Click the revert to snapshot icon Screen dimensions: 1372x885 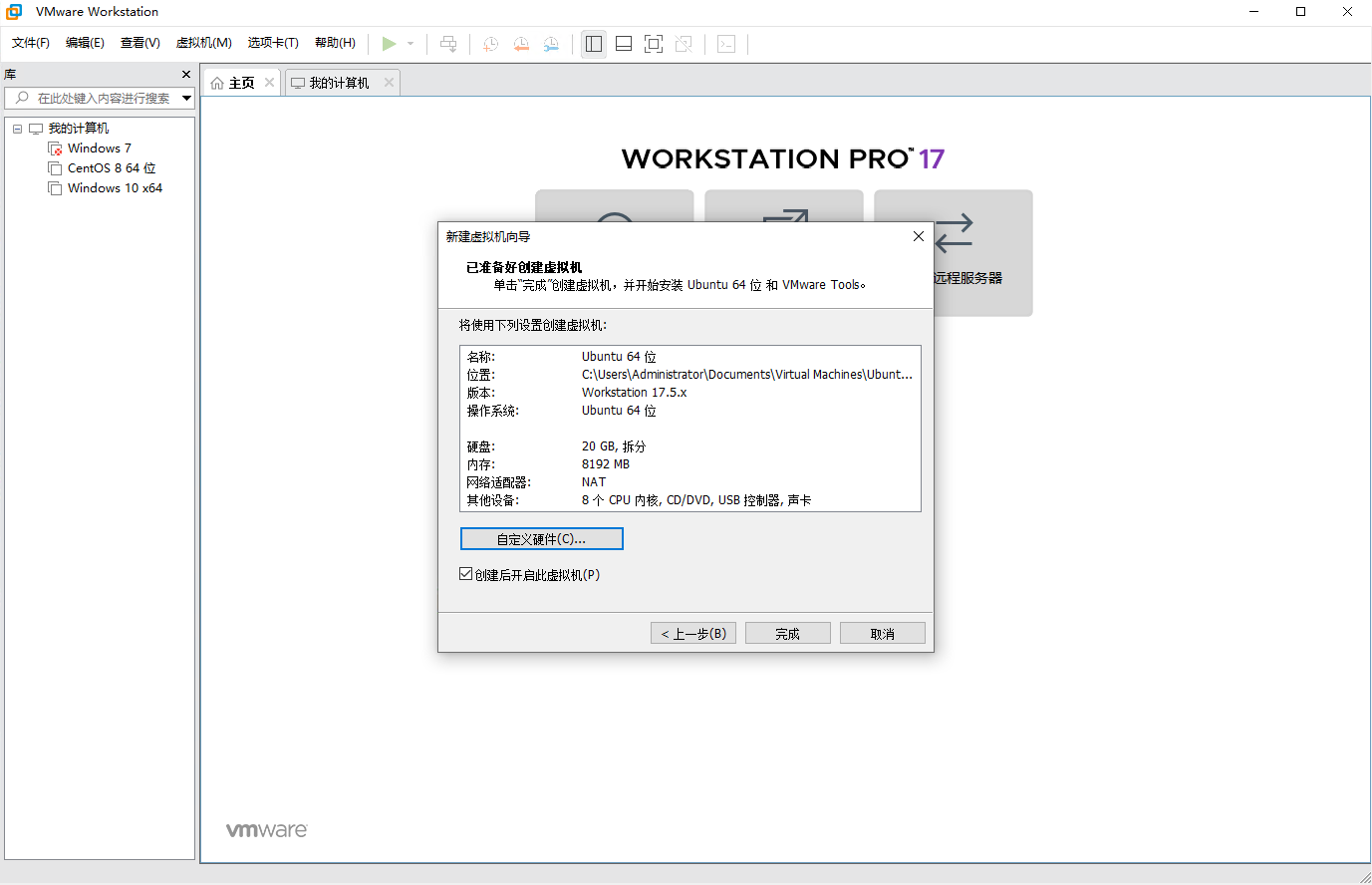pyautogui.click(x=521, y=44)
